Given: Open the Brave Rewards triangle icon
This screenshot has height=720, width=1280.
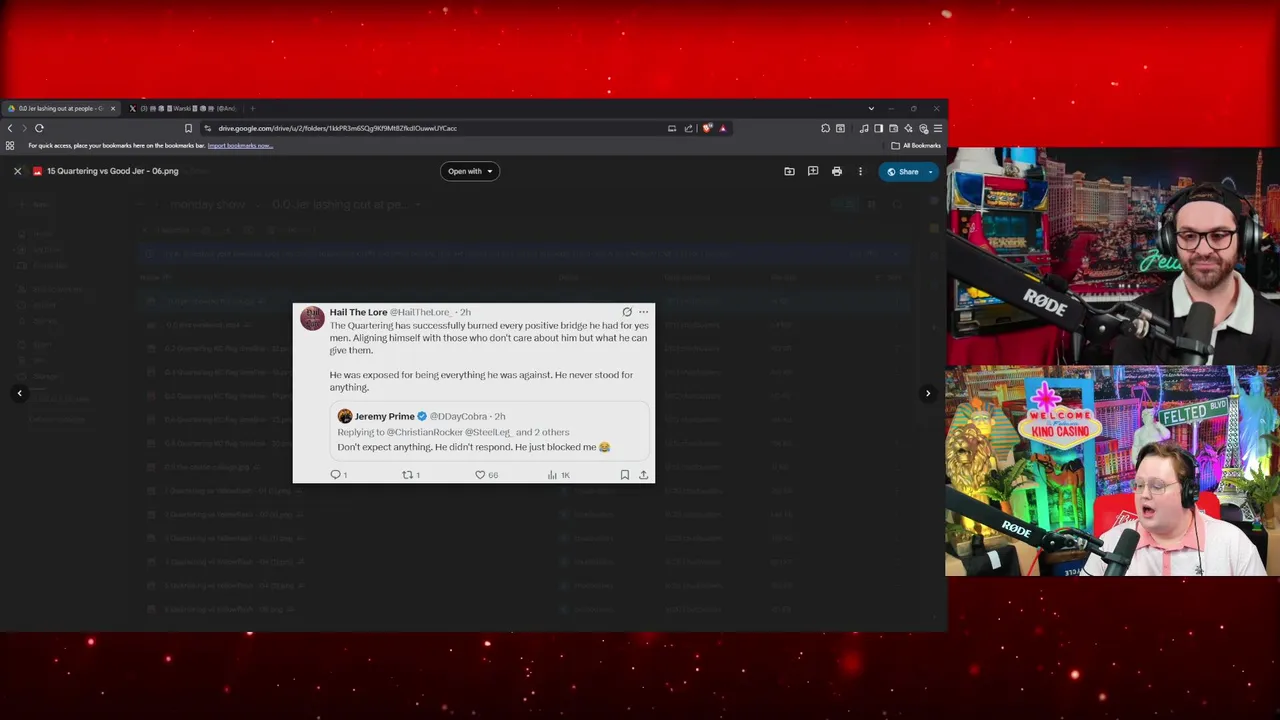Looking at the screenshot, I should tap(723, 128).
